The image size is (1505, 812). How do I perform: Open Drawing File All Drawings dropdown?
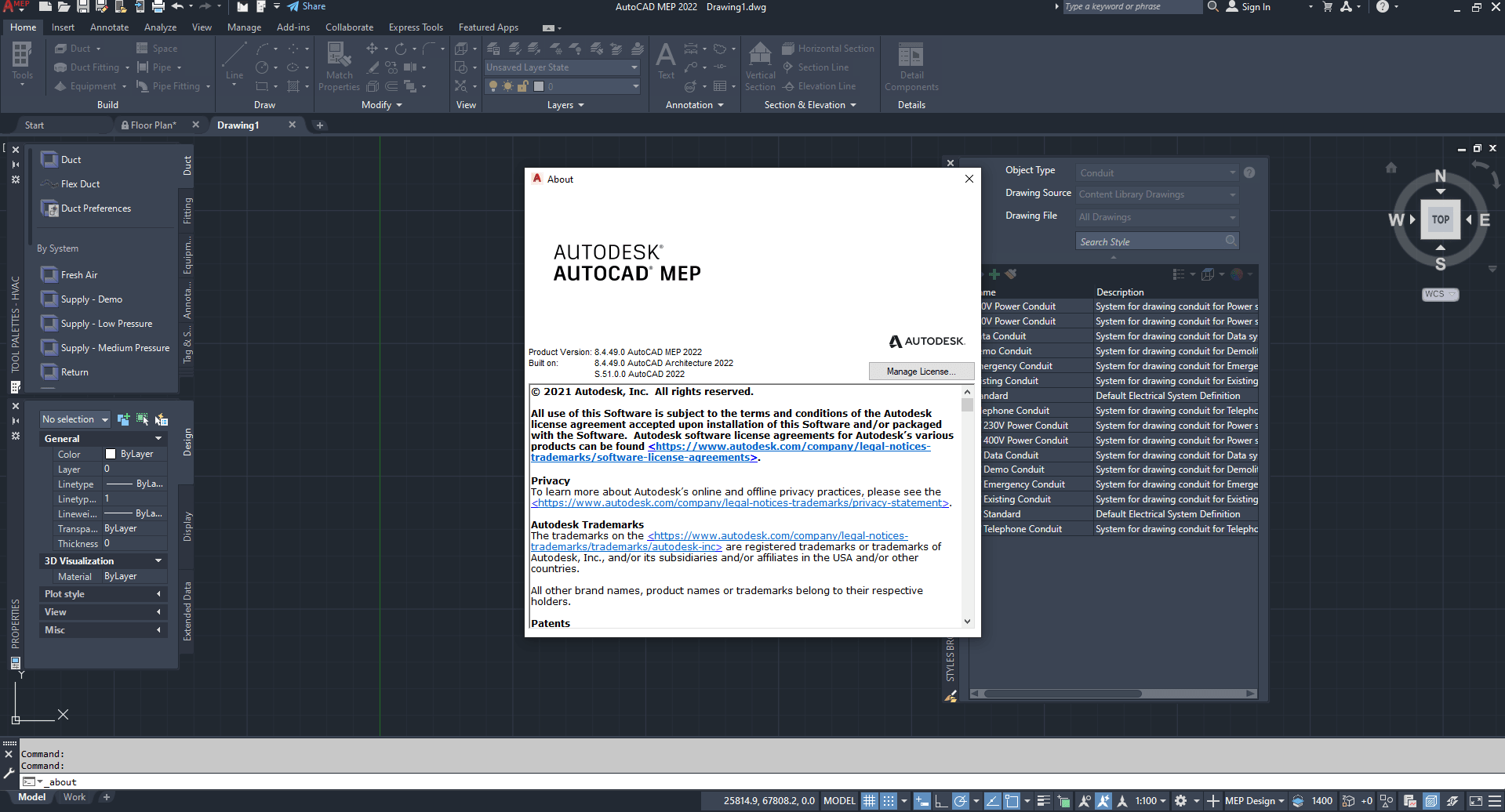(x=1158, y=217)
